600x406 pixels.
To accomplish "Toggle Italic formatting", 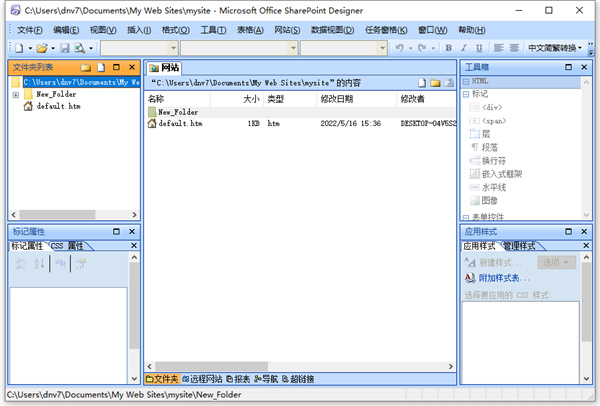I will (x=464, y=48).
